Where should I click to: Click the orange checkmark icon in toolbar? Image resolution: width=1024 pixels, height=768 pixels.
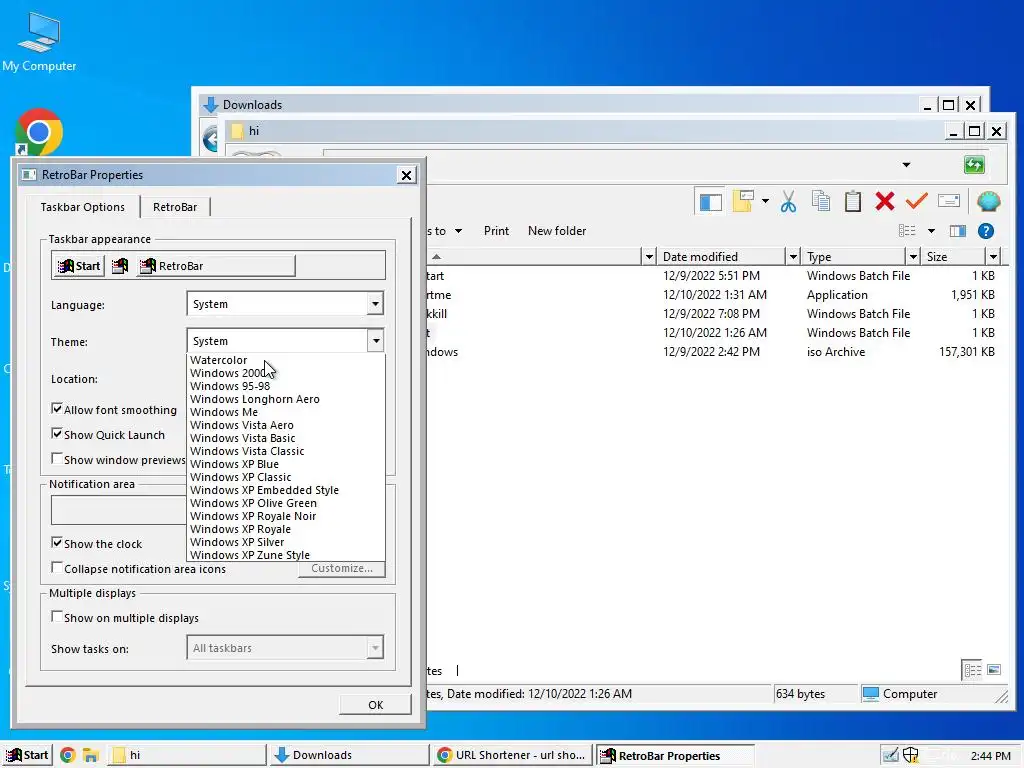(x=917, y=200)
